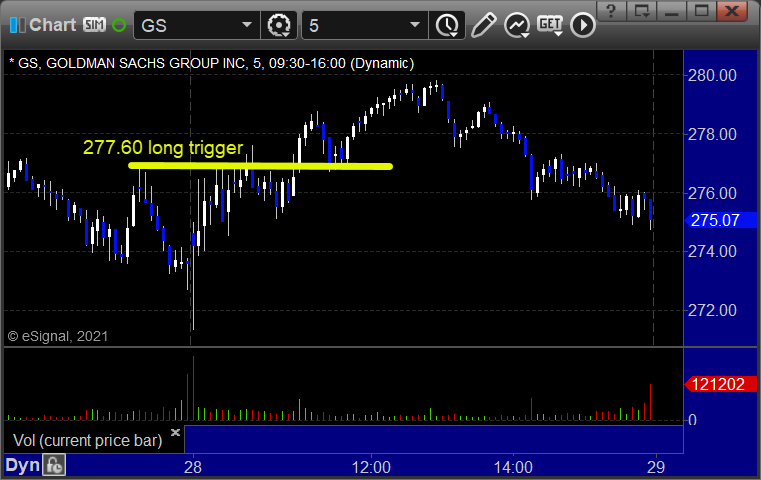
Task: Select the yellow trigger line
Action: (x=260, y=166)
